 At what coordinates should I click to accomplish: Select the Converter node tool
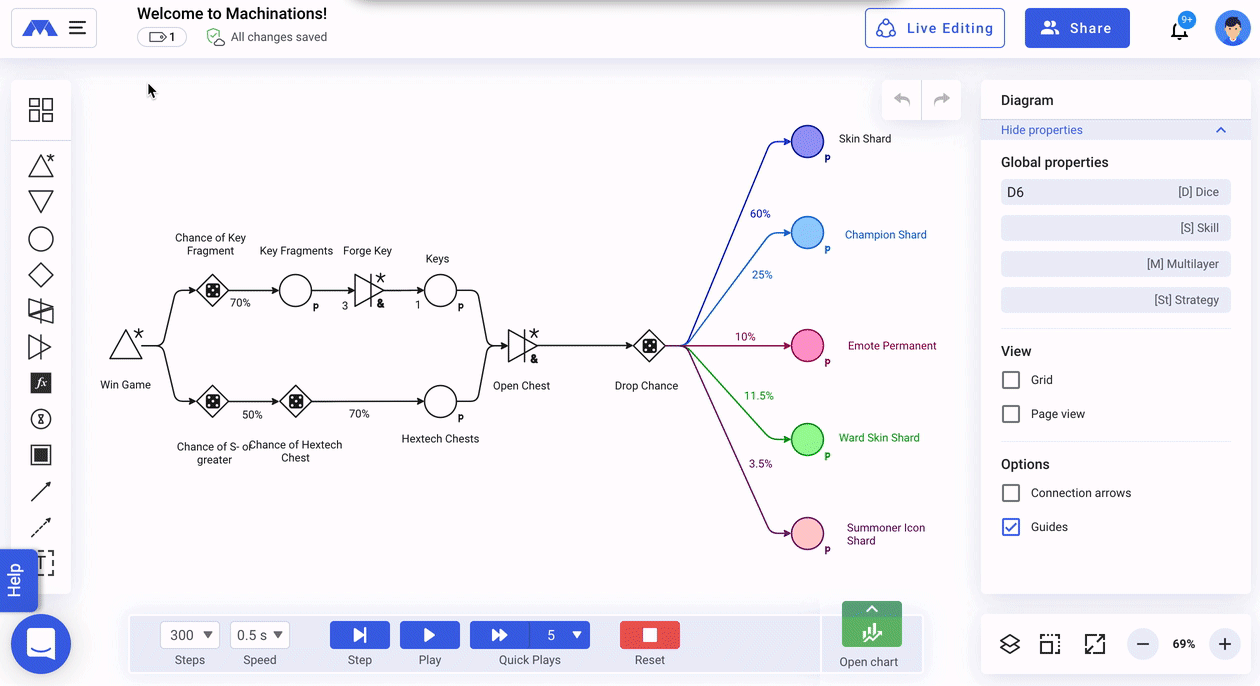click(41, 347)
